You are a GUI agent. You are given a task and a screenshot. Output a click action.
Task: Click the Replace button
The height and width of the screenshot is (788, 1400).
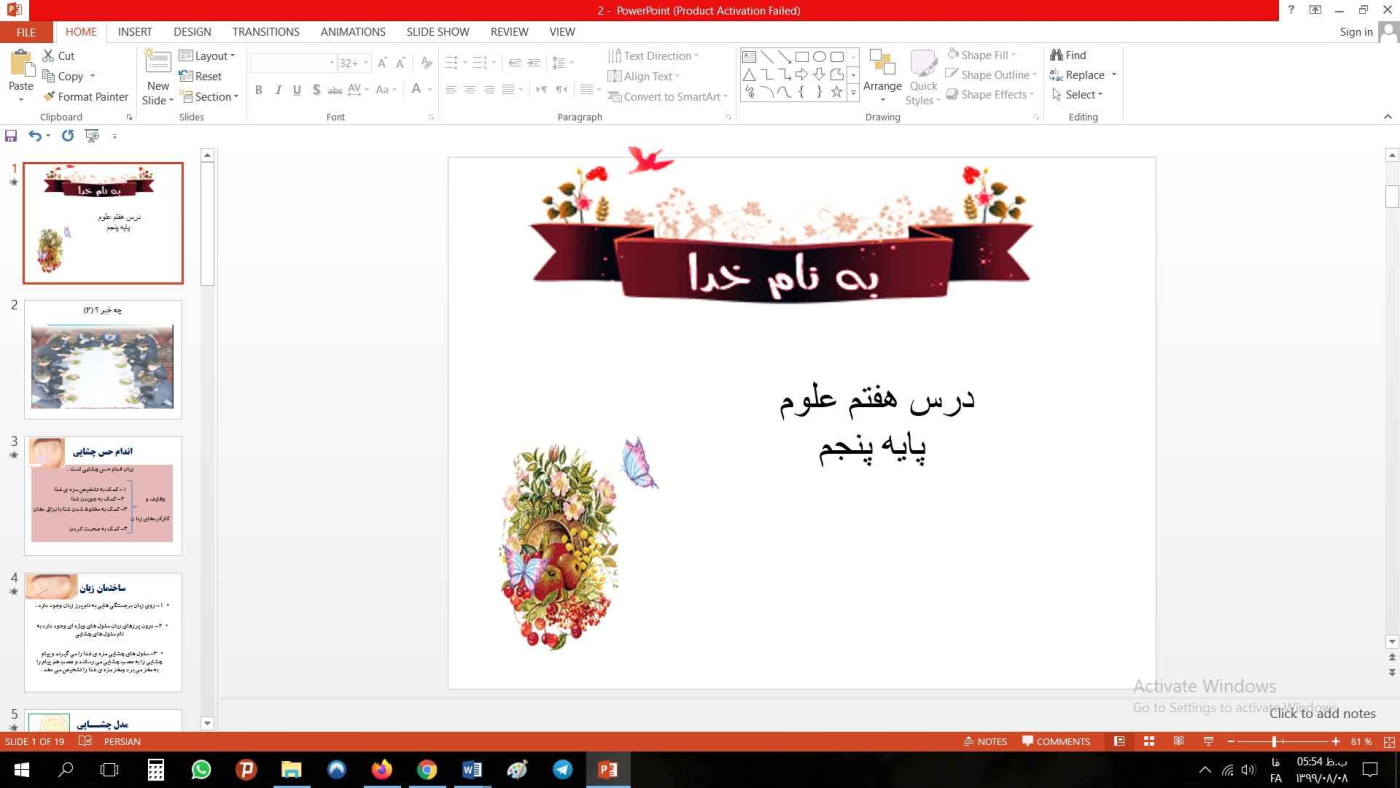coord(1084,75)
